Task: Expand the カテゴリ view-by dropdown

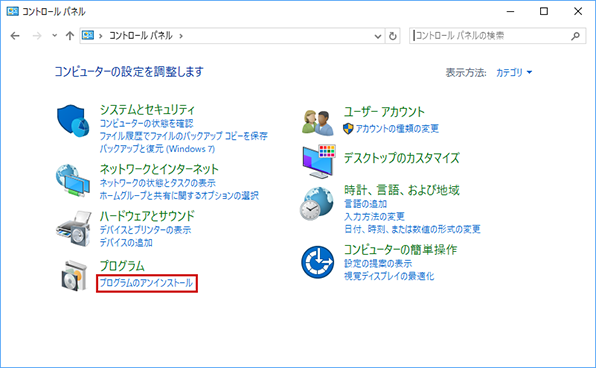Action: point(514,72)
